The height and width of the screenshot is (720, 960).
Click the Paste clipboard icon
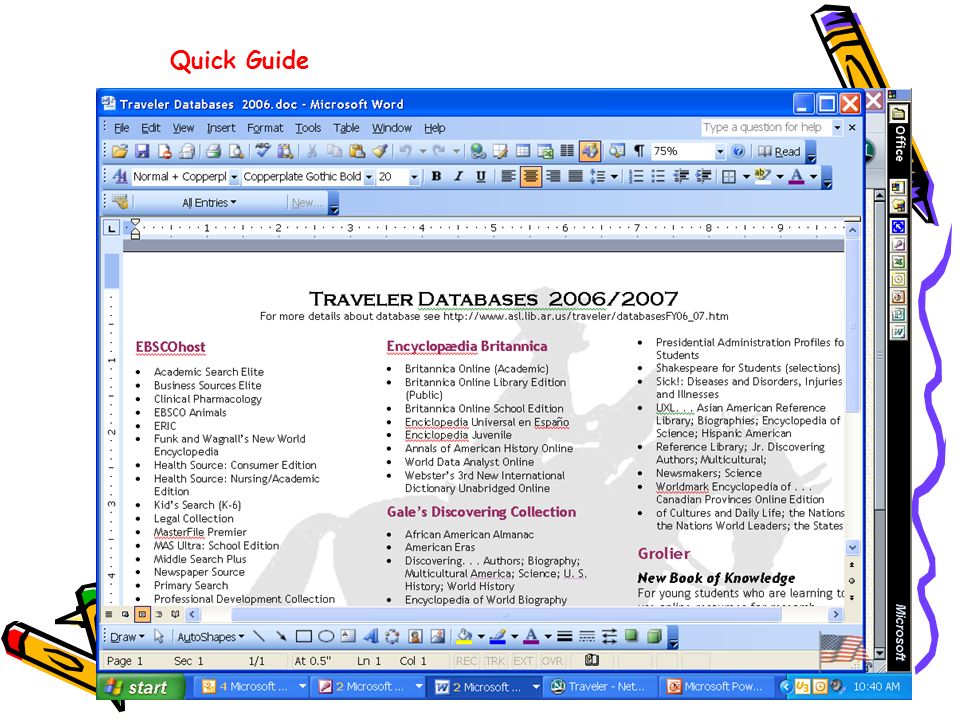coord(357,151)
